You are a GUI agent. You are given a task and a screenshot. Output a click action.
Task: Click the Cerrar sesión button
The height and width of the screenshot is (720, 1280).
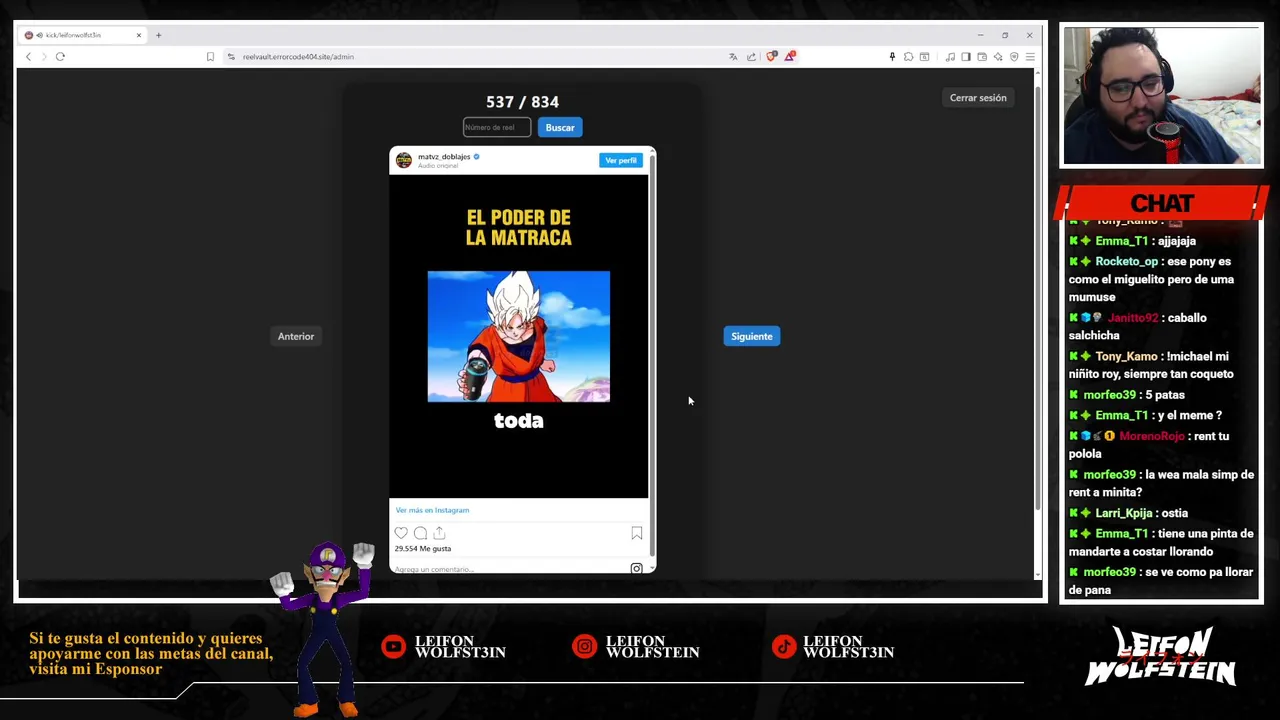978,98
